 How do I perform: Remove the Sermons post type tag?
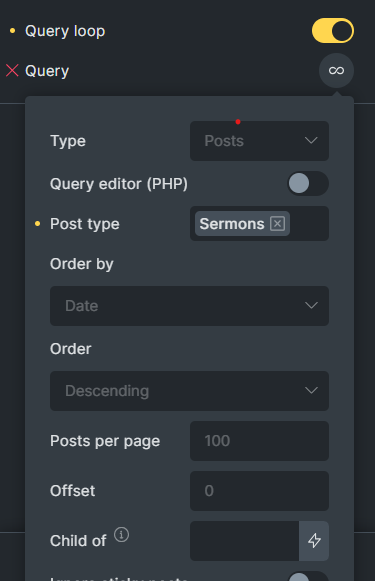[x=277, y=223]
